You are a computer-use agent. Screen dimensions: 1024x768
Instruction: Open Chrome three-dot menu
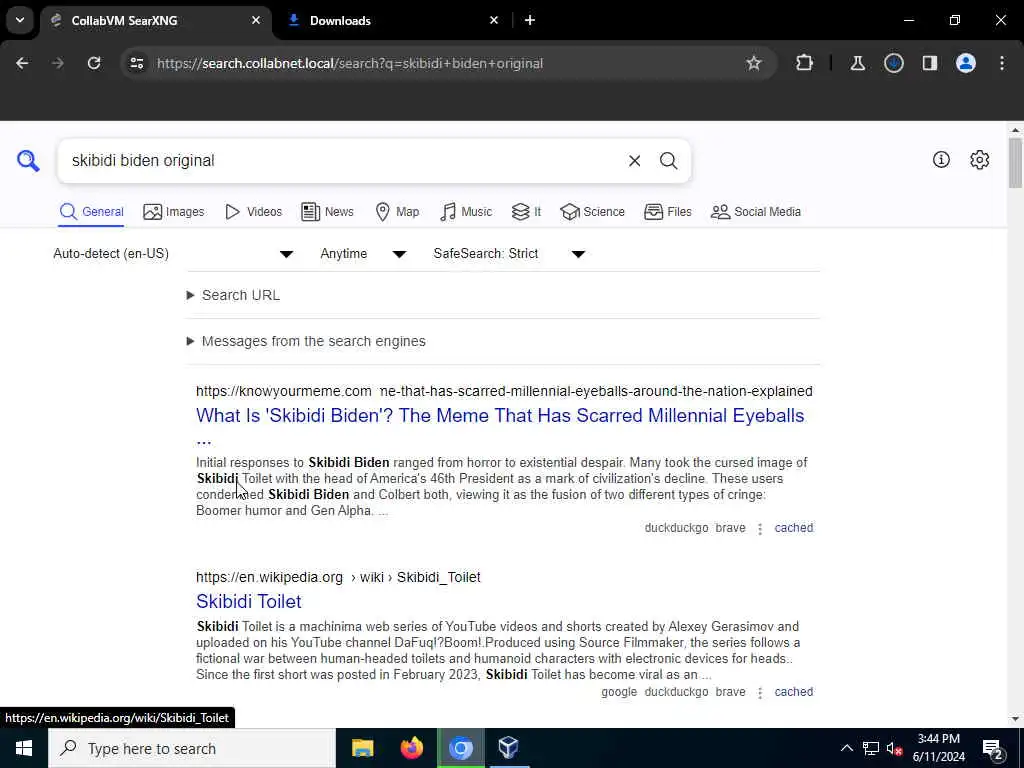pos(1001,63)
